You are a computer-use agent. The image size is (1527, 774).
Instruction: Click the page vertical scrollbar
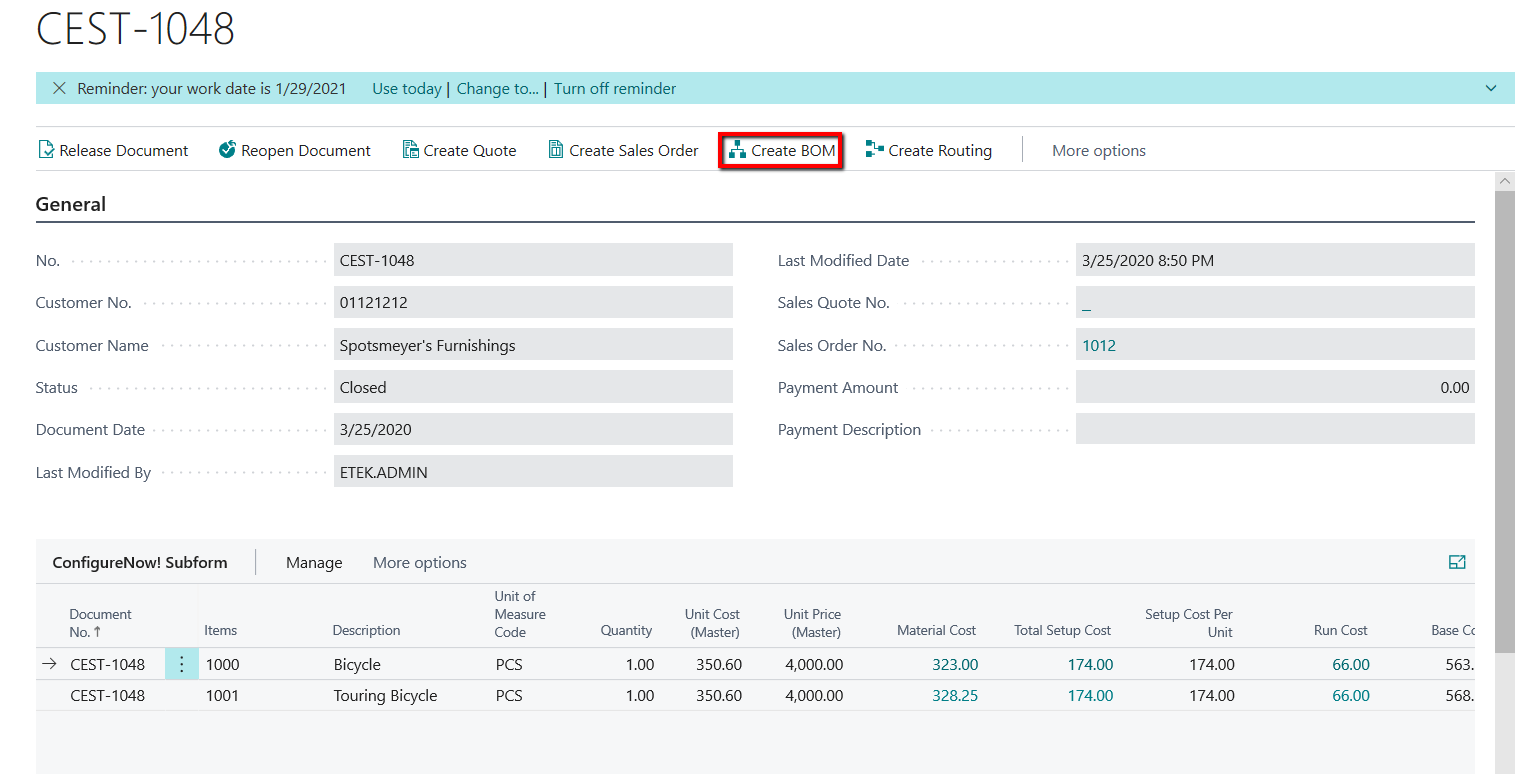pyautogui.click(x=1504, y=400)
